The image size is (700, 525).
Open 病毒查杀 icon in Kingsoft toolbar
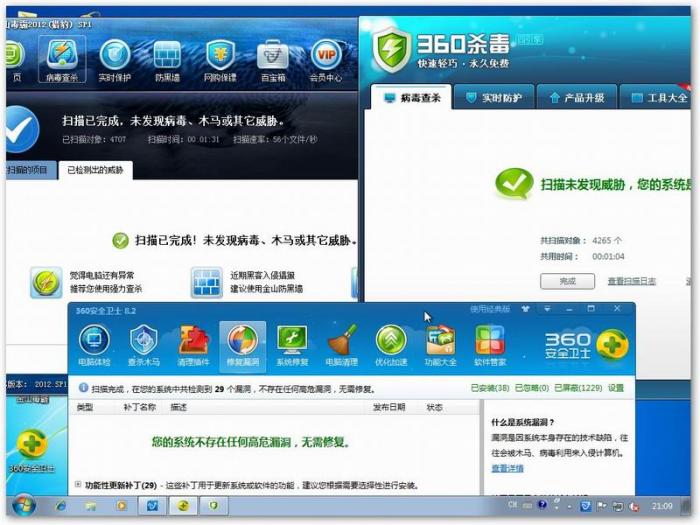click(62, 60)
